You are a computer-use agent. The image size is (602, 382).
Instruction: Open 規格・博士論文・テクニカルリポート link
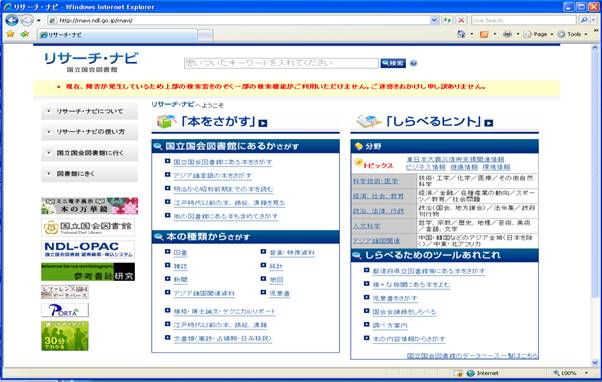[x=225, y=311]
